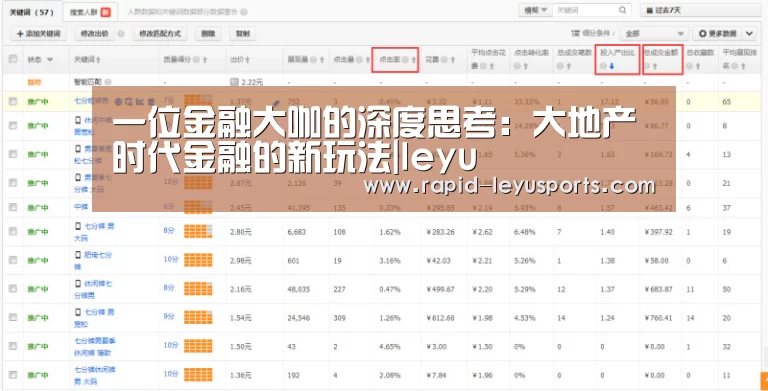Check the row with bid 1.36元

[13, 375]
